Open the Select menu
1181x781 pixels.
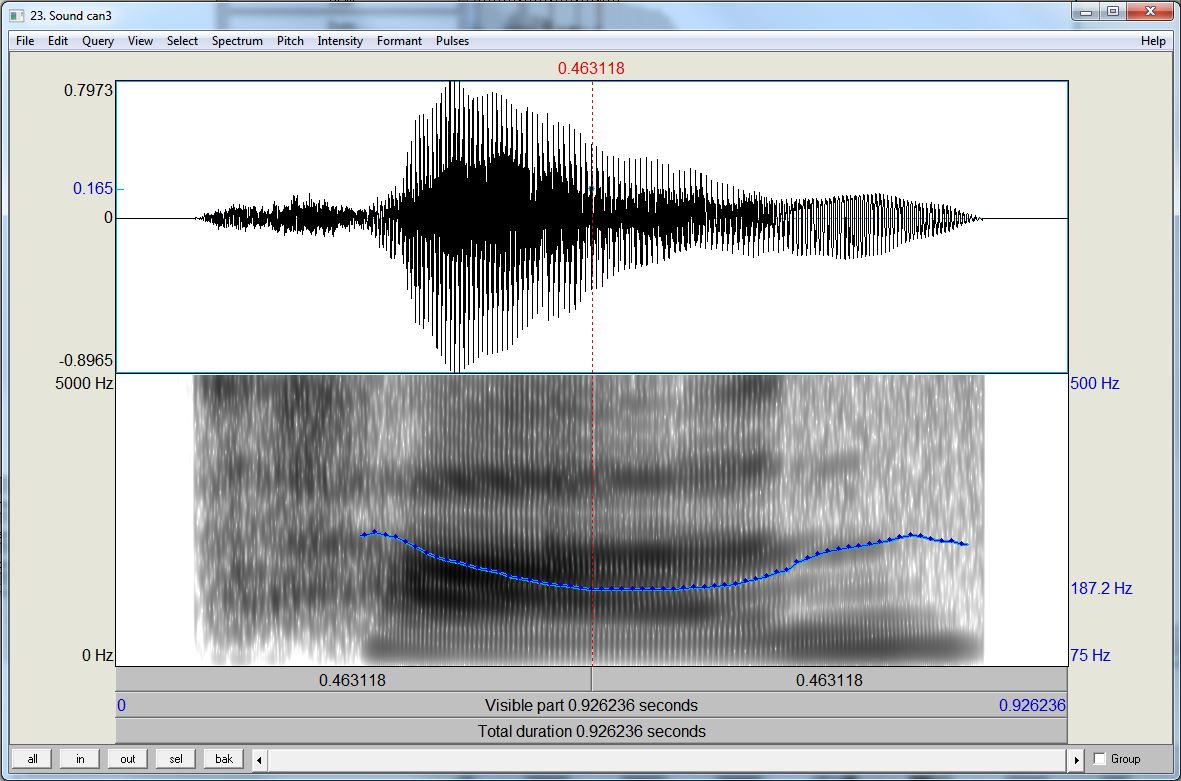[182, 41]
